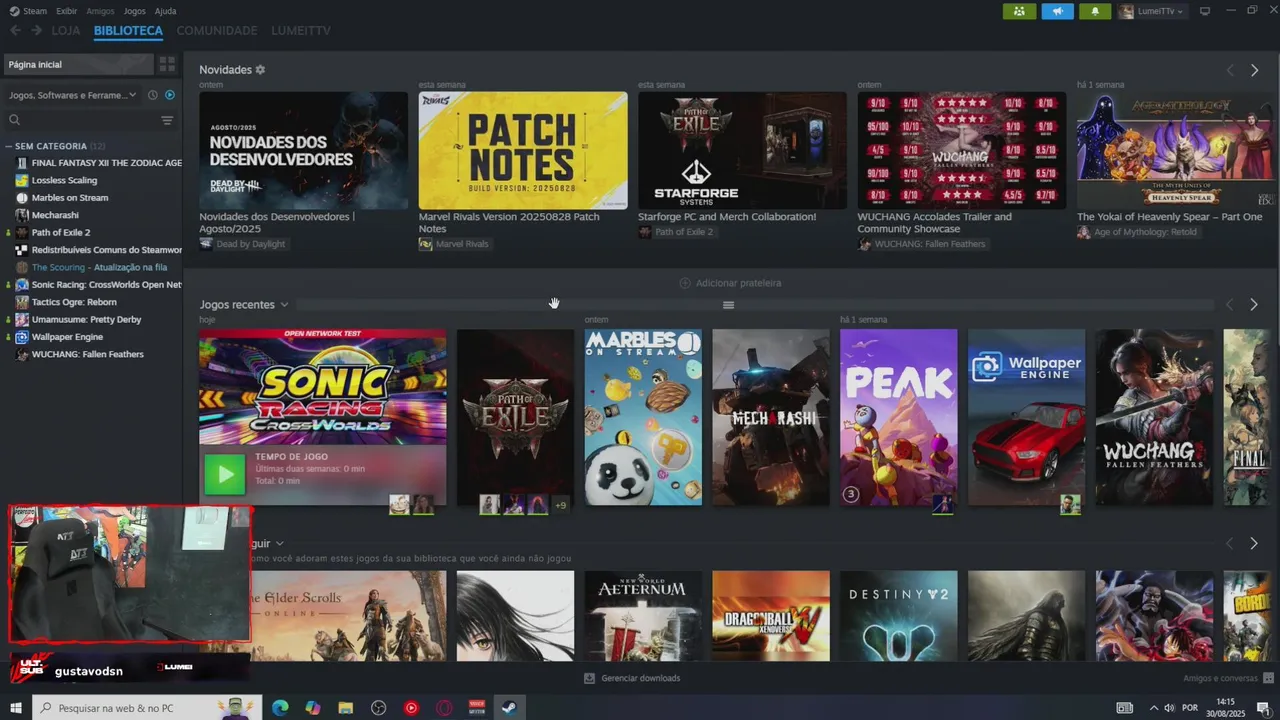Open Jogos, Softwares e Ferramentas dropdown
Image resolution: width=1280 pixels, height=720 pixels.
[x=72, y=95]
